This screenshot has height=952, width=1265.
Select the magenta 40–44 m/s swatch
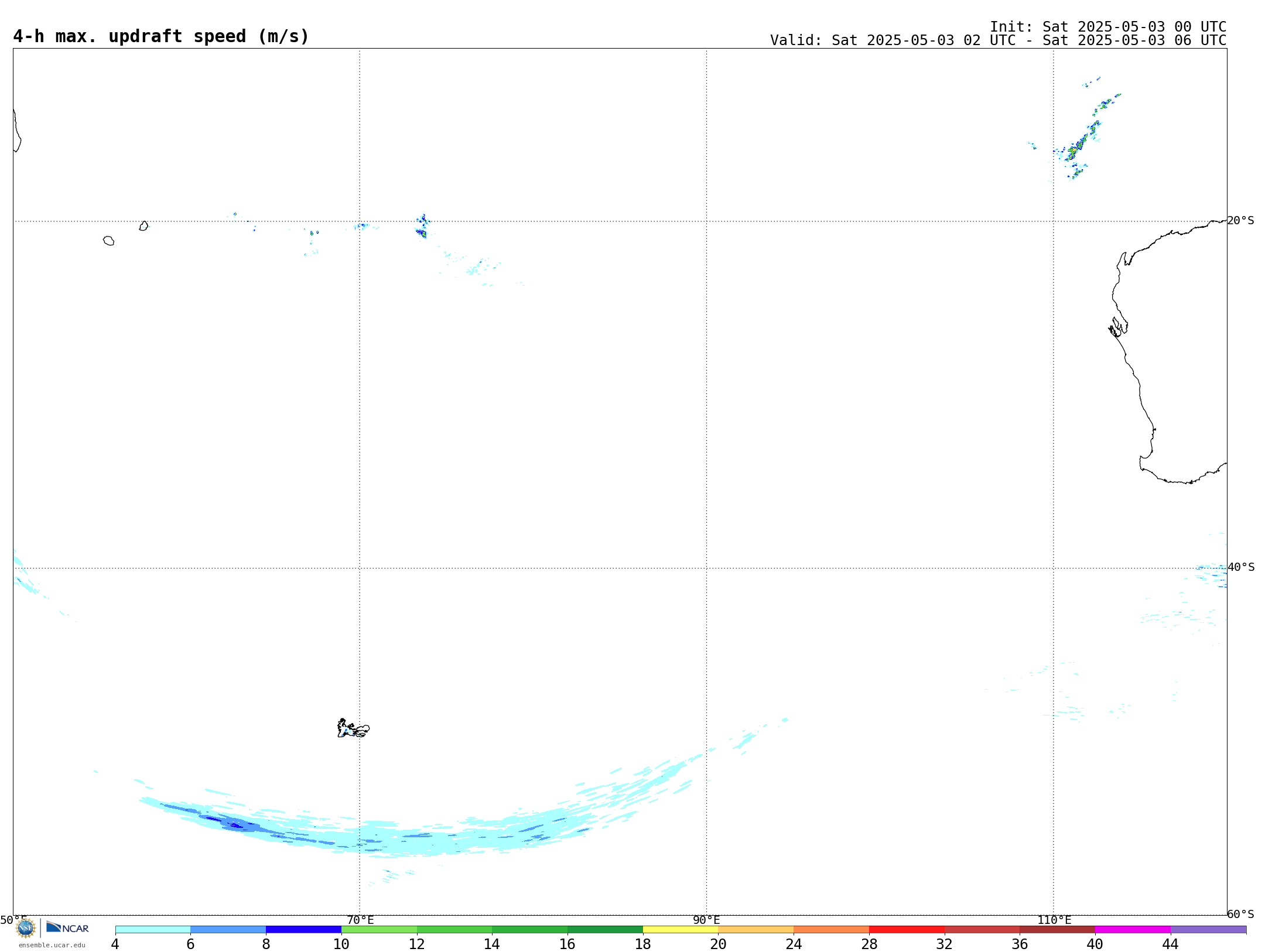[x=1133, y=930]
